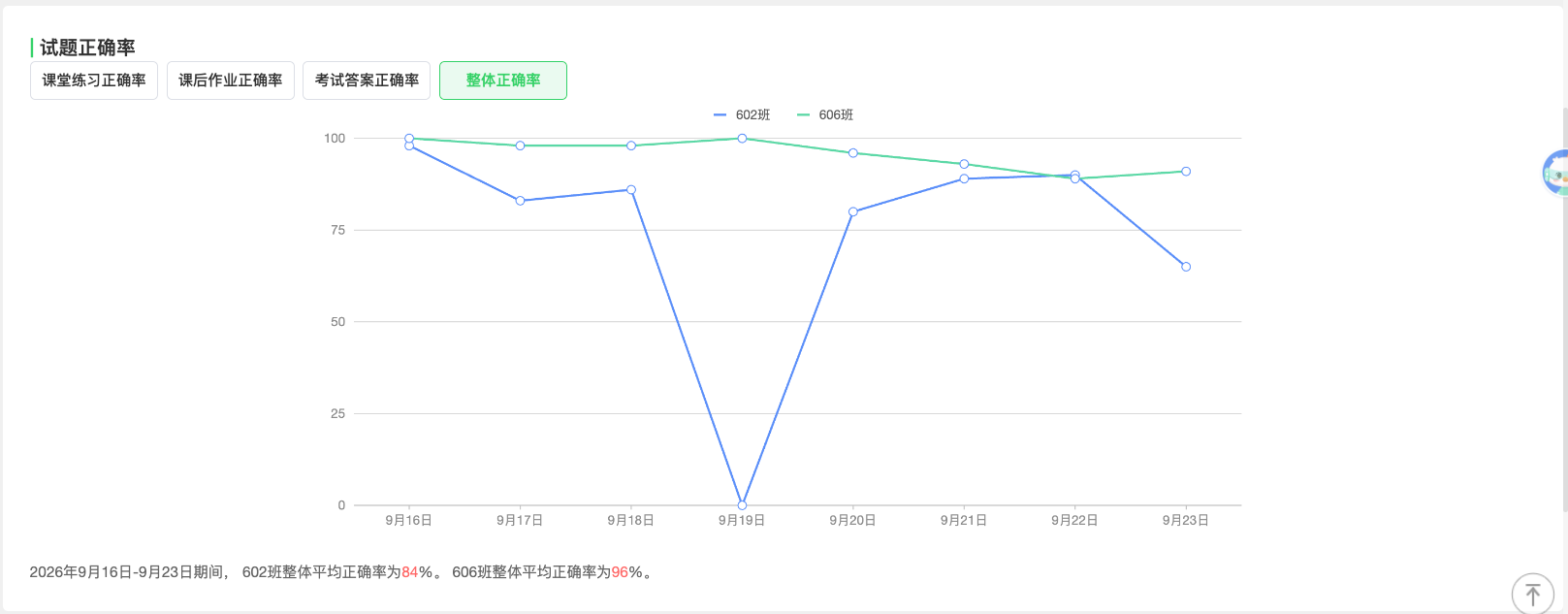Click 602班 data point on 9月17日
This screenshot has width=1568, height=614.
coord(521,201)
